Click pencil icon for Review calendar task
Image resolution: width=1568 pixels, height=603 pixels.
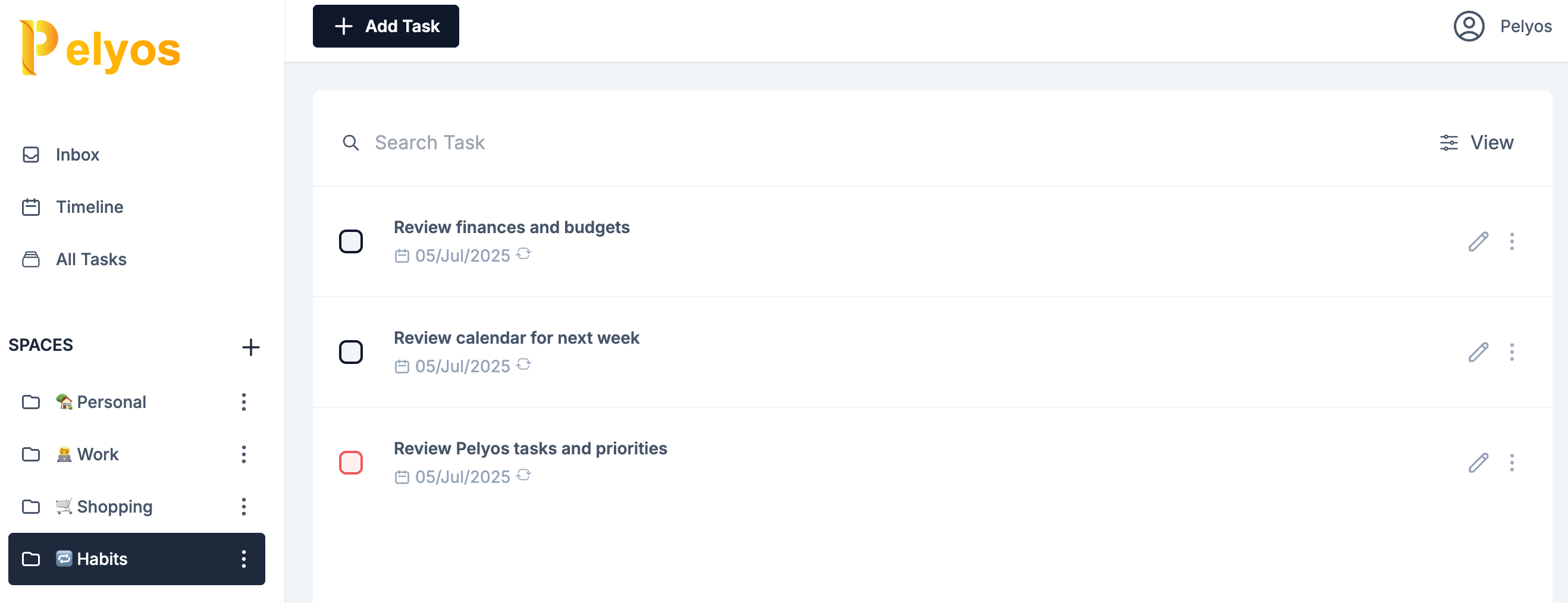click(x=1478, y=352)
